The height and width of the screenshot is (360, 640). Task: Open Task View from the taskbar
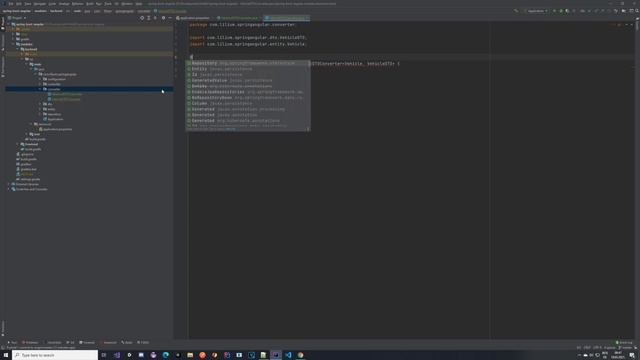click(104, 355)
